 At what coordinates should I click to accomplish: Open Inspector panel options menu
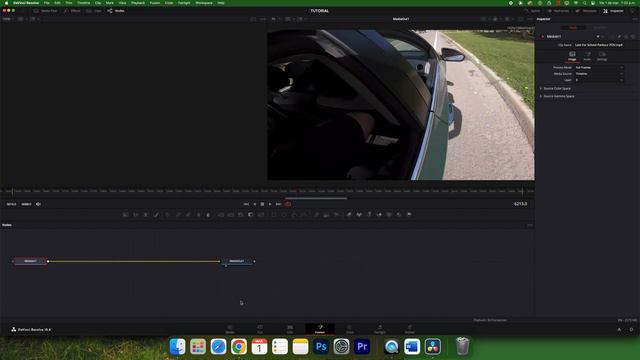click(x=635, y=19)
